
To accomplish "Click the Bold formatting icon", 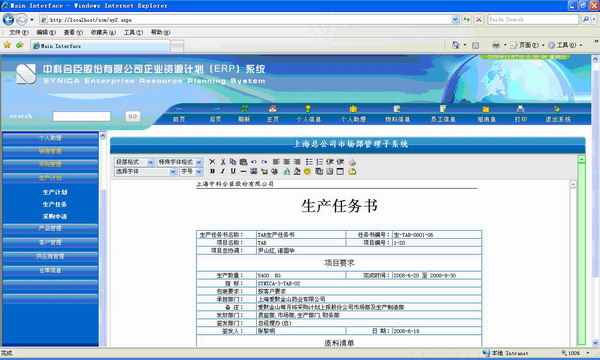I will tap(212, 171).
